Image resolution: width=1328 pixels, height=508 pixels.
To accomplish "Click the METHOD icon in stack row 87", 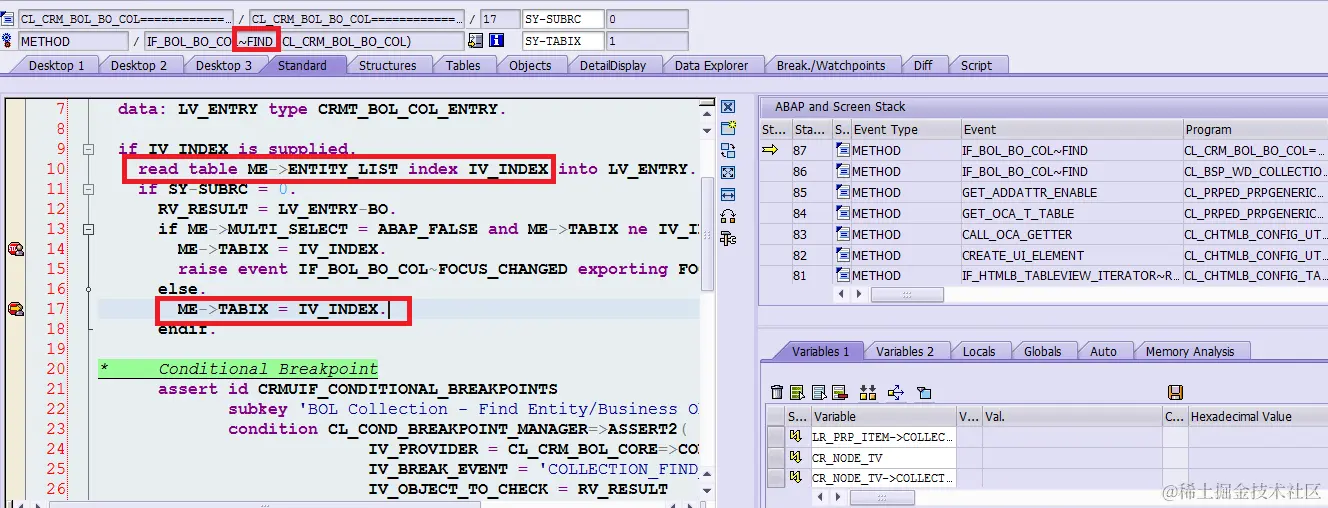I will pos(842,151).
